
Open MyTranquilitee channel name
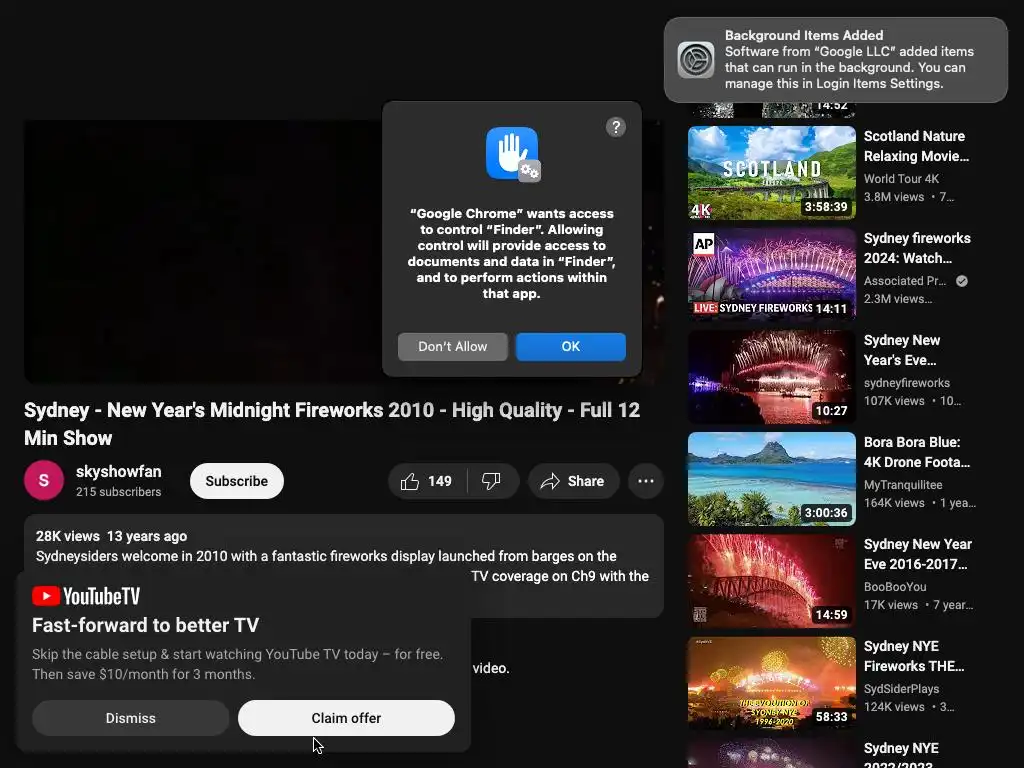tap(903, 485)
